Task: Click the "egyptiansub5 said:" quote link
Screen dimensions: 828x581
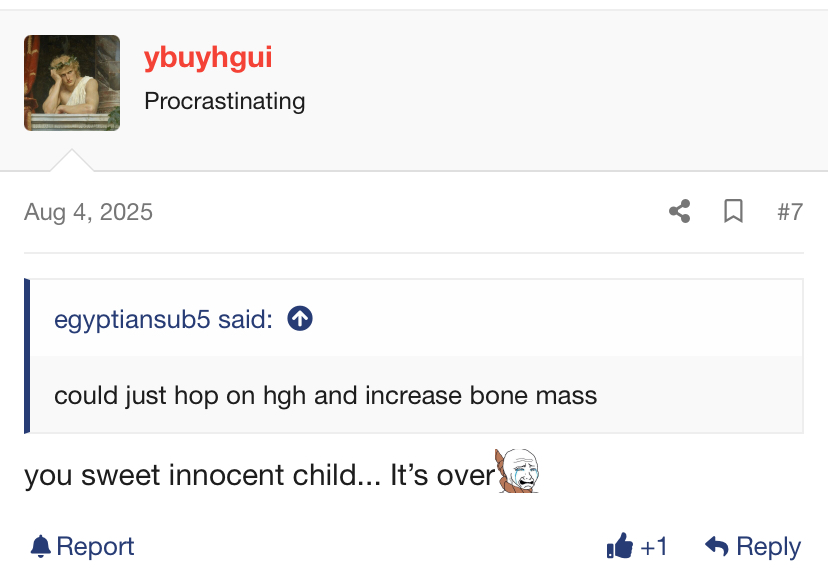Action: (x=163, y=319)
